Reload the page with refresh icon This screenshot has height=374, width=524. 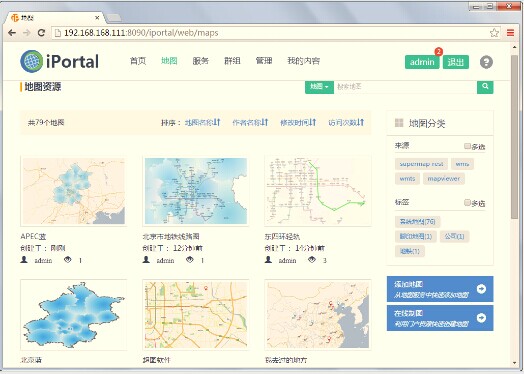[x=41, y=33]
